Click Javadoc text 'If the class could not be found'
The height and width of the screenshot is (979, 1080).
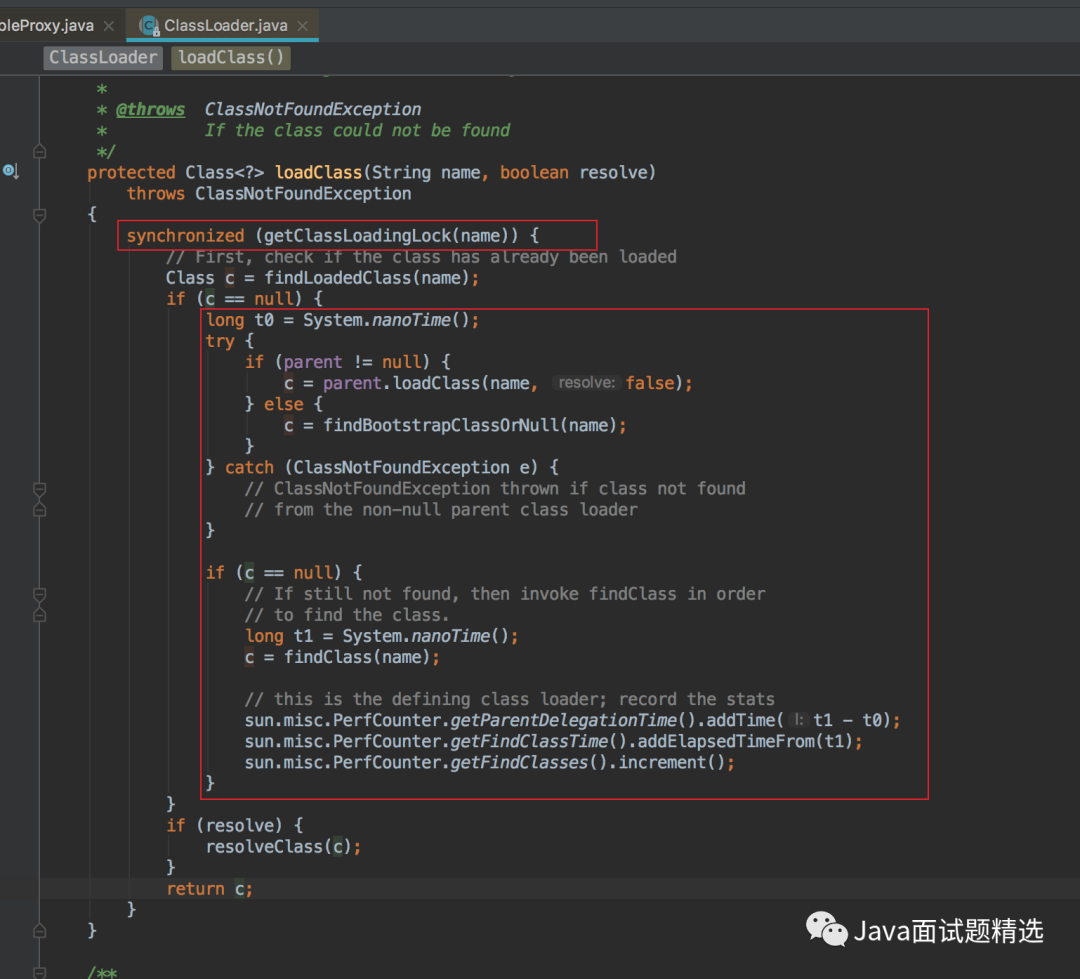(357, 130)
